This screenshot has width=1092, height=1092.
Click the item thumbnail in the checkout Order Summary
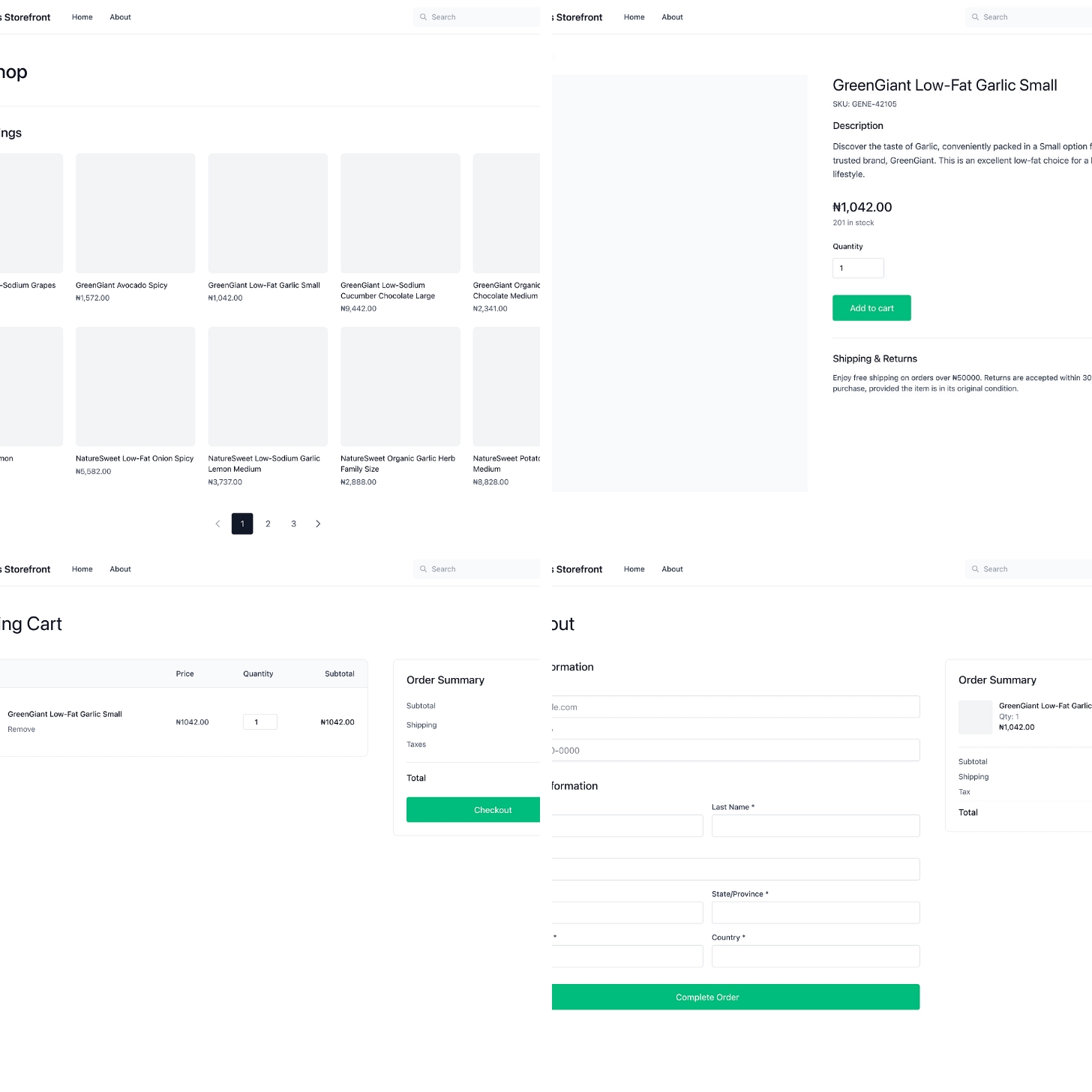(x=975, y=717)
